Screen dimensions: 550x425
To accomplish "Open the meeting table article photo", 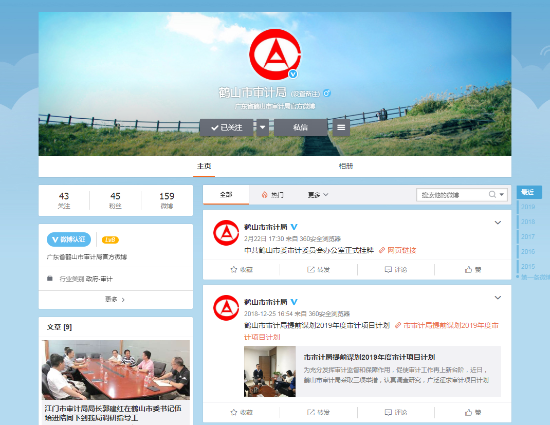I will [x=116, y=370].
